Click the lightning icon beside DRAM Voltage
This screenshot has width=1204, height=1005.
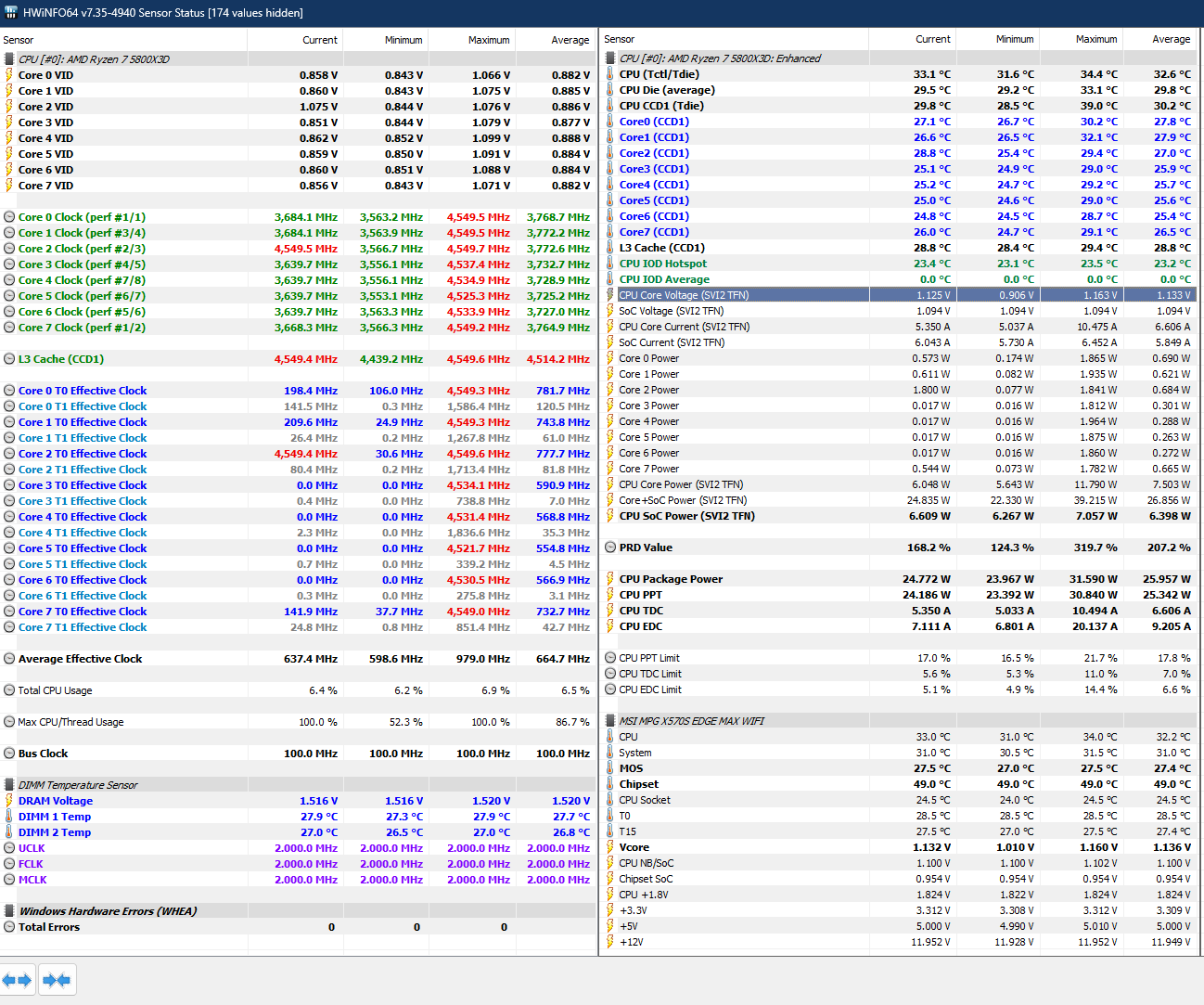9,801
